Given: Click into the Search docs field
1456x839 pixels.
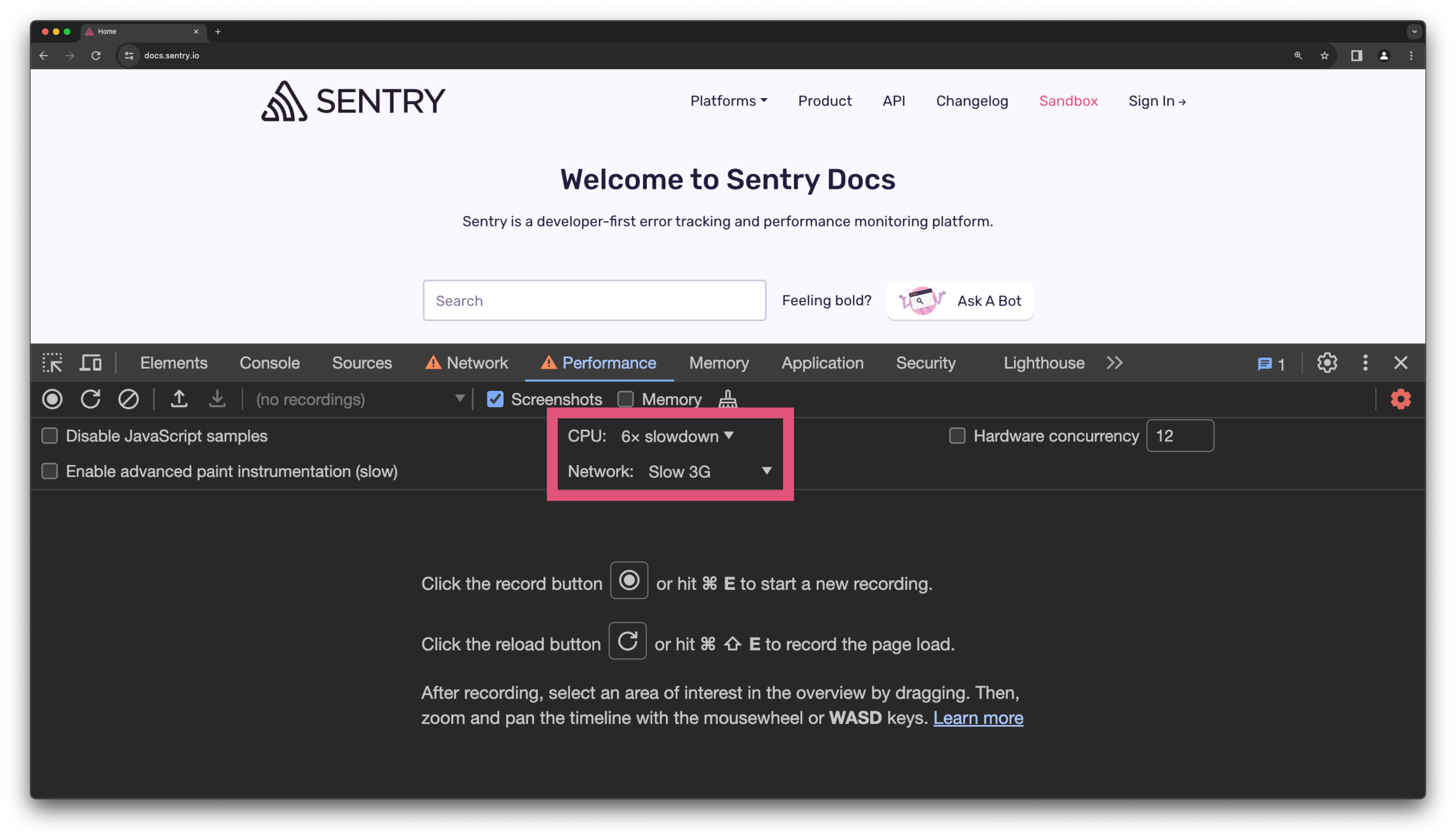Looking at the screenshot, I should click(595, 301).
